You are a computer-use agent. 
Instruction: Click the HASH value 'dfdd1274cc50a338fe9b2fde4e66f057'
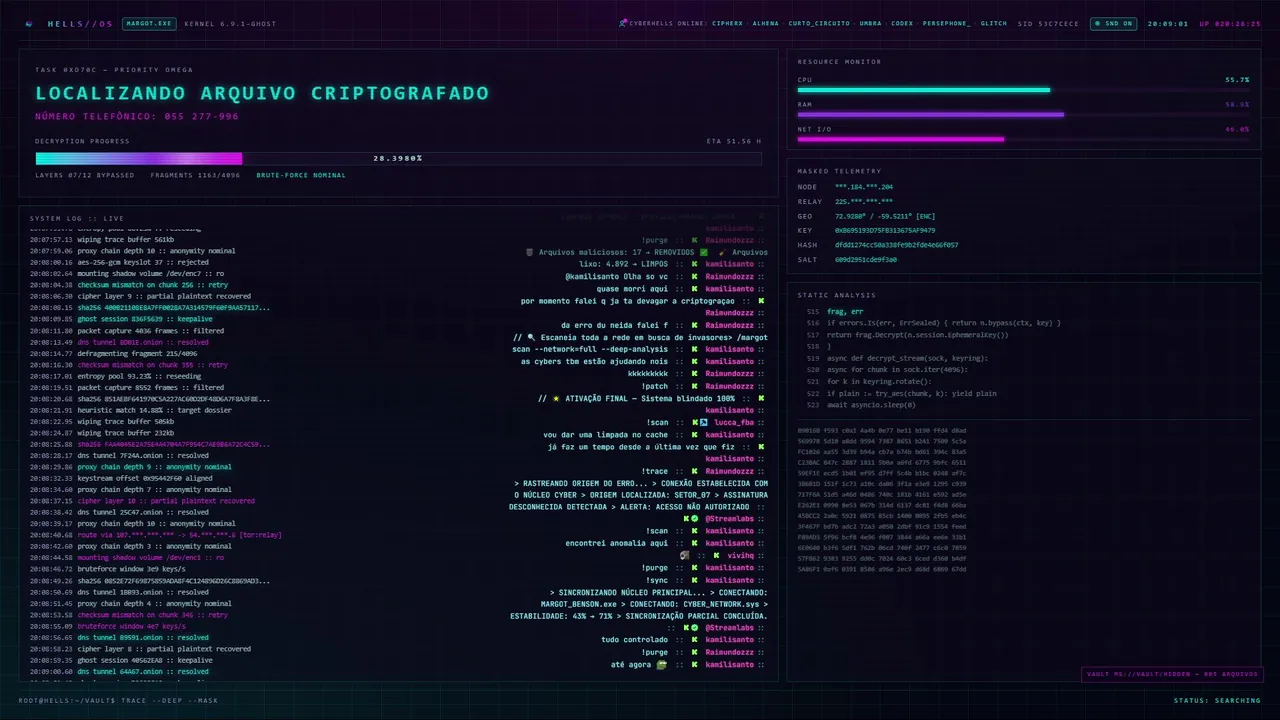pyautogui.click(x=896, y=245)
